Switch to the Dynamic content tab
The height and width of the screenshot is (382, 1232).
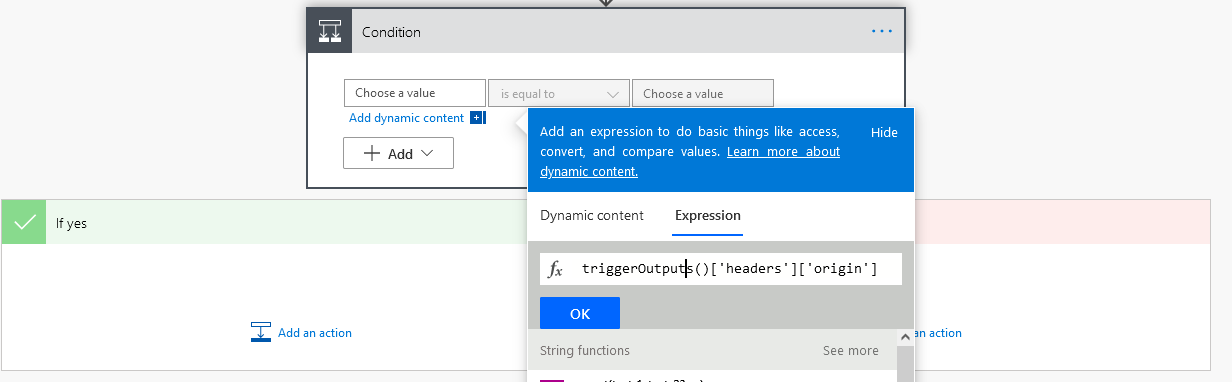click(x=592, y=215)
